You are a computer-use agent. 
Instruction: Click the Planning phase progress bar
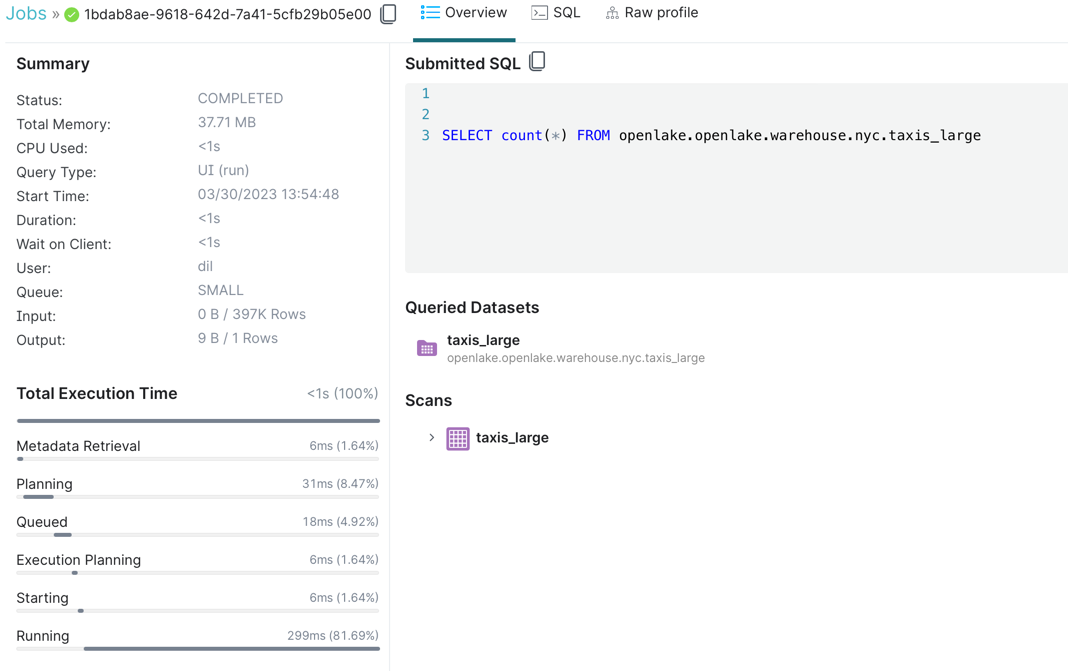point(38,497)
